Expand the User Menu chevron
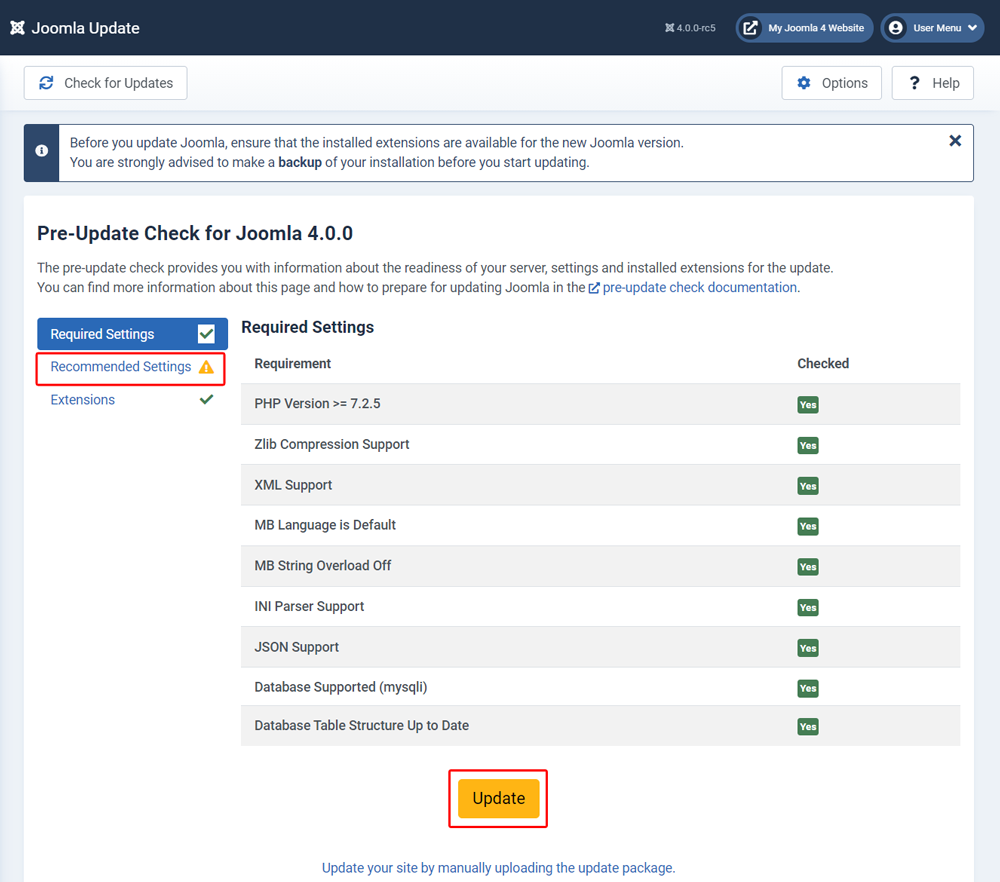Viewport: 1000px width, 882px height. [x=973, y=28]
